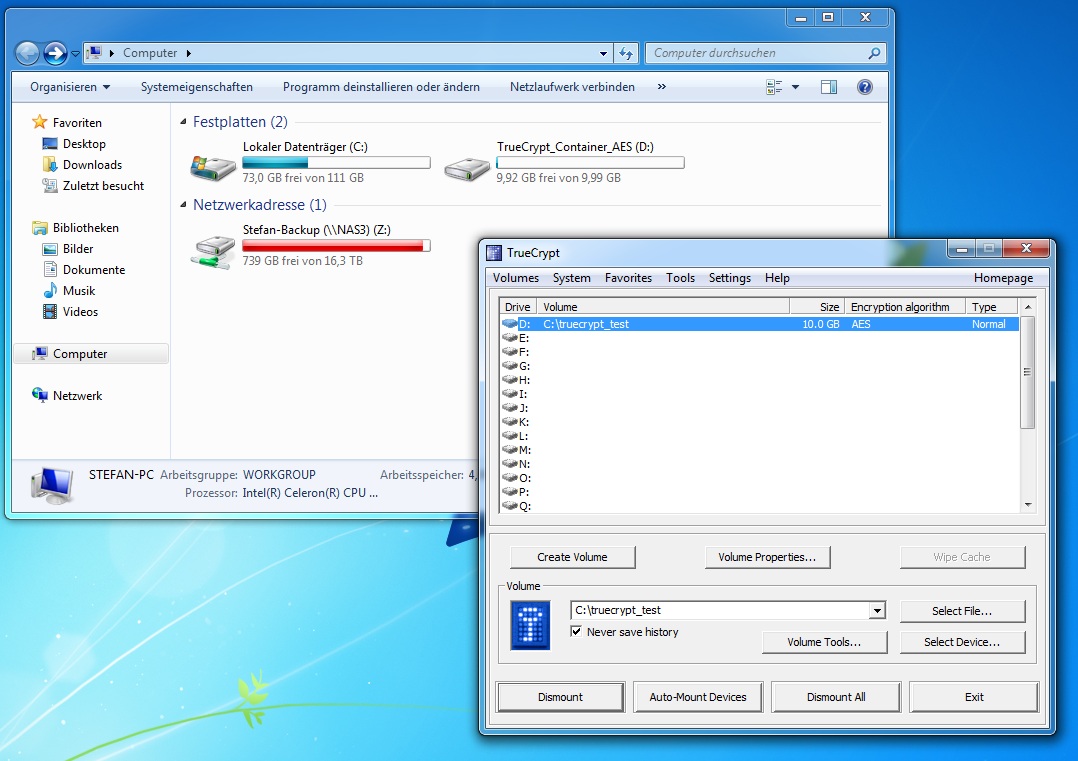
Task: Click the search magnifier in Explorer
Action: [874, 53]
